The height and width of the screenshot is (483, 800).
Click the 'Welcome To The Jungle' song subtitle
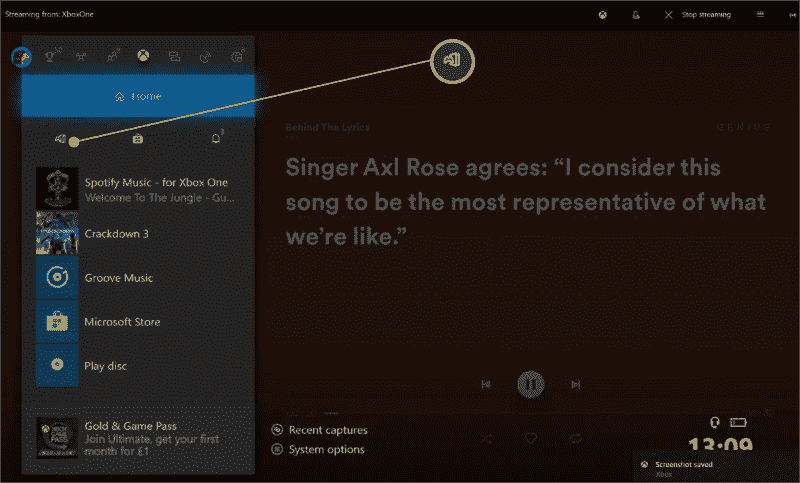click(x=160, y=197)
